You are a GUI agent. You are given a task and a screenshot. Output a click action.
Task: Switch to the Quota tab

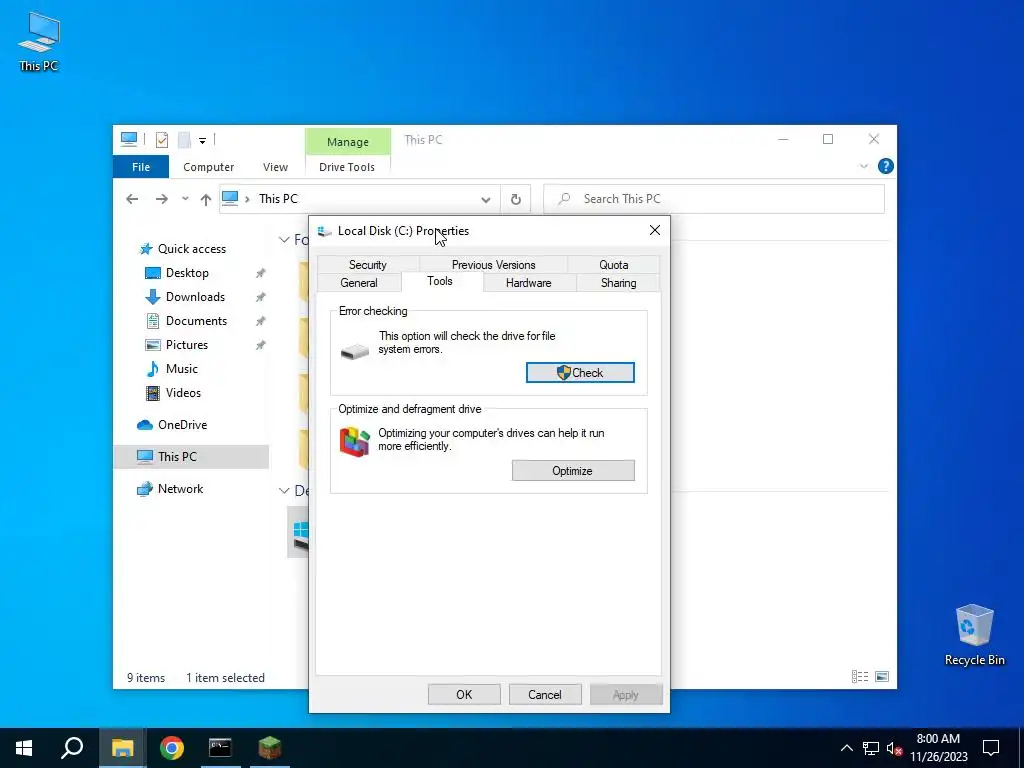(x=614, y=265)
